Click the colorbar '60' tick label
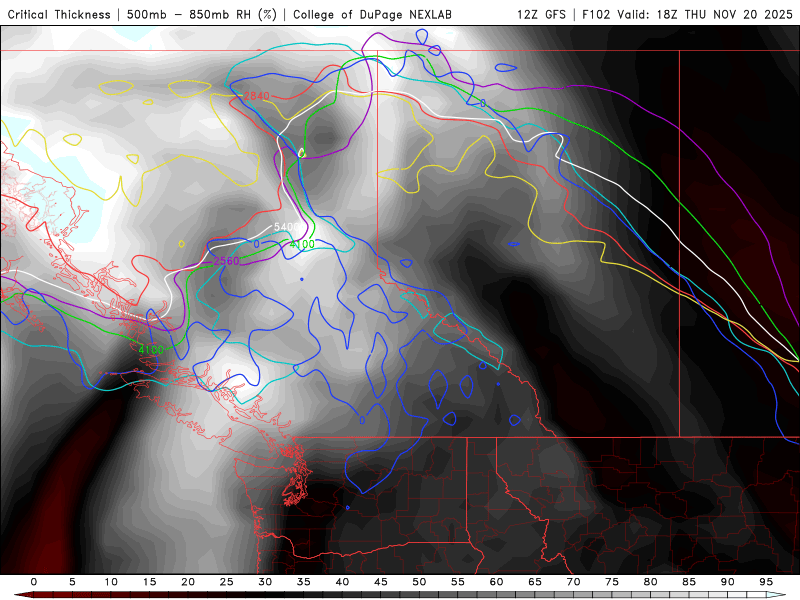Image resolution: width=800 pixels, height=600 pixels. pyautogui.click(x=496, y=582)
